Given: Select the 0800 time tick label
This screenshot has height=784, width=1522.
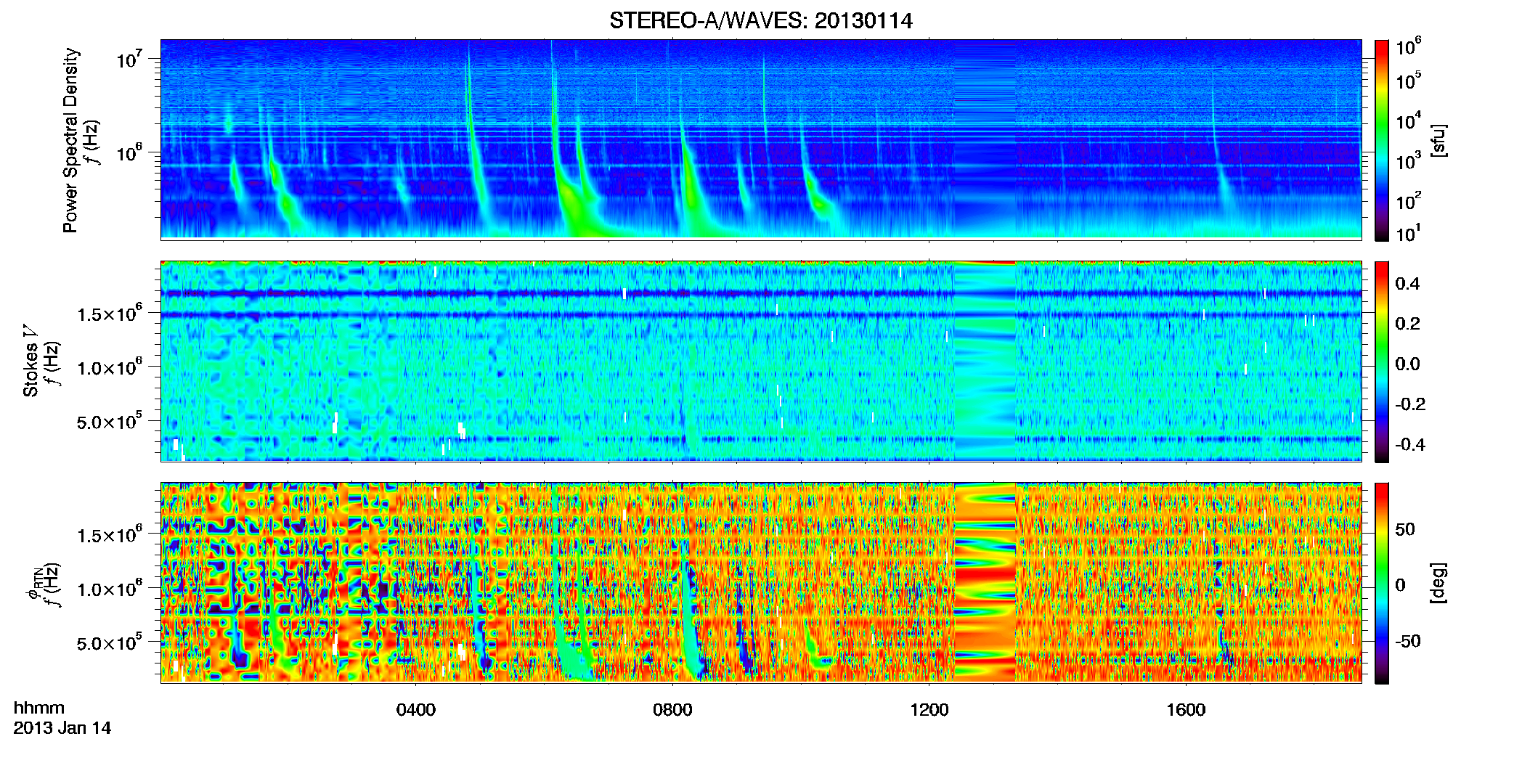Looking at the screenshot, I should pos(672,710).
